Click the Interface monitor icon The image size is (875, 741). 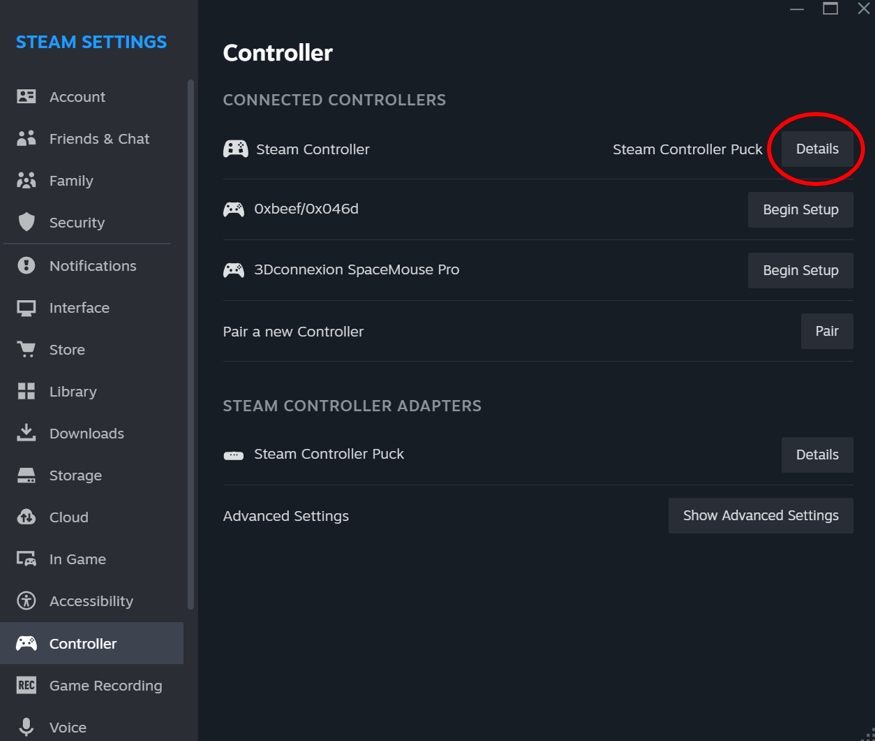(x=26, y=307)
